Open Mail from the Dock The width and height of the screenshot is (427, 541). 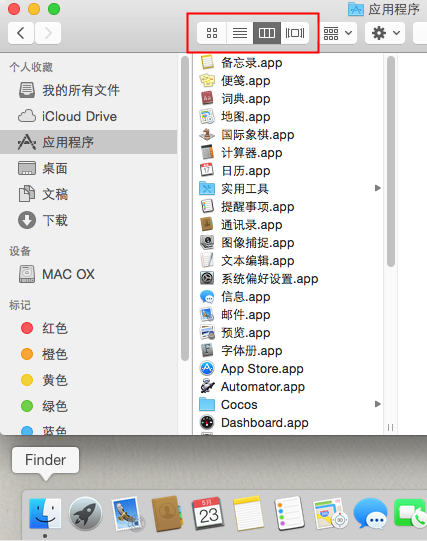[x=127, y=514]
